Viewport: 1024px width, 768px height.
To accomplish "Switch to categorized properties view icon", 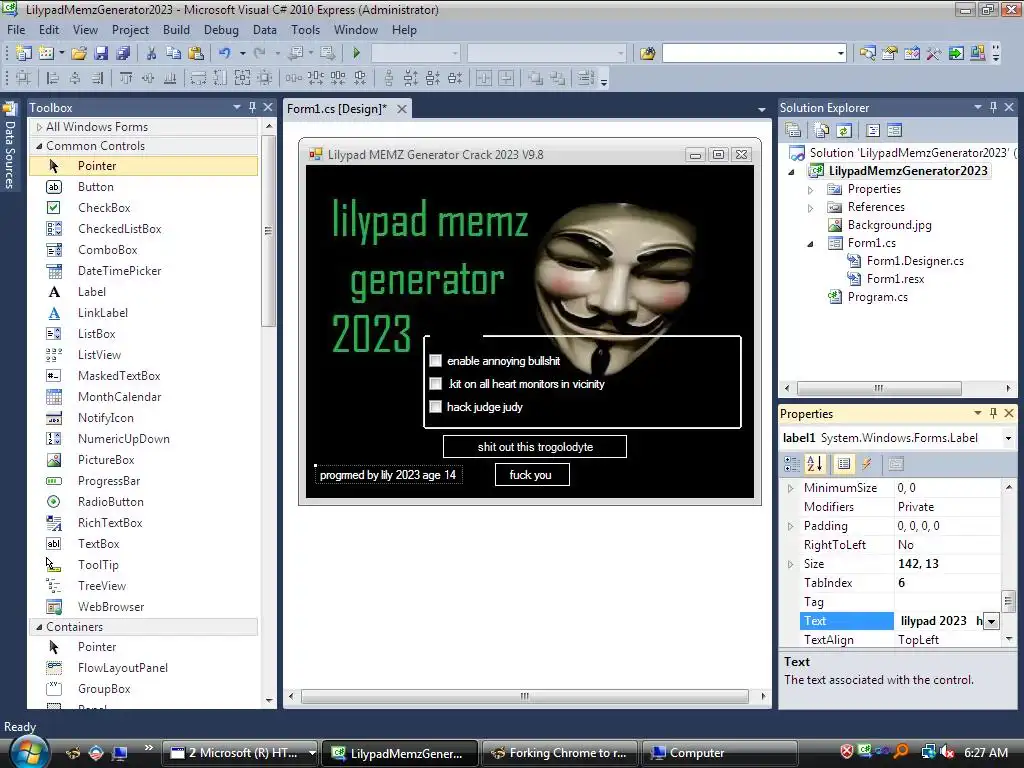I will pos(792,464).
